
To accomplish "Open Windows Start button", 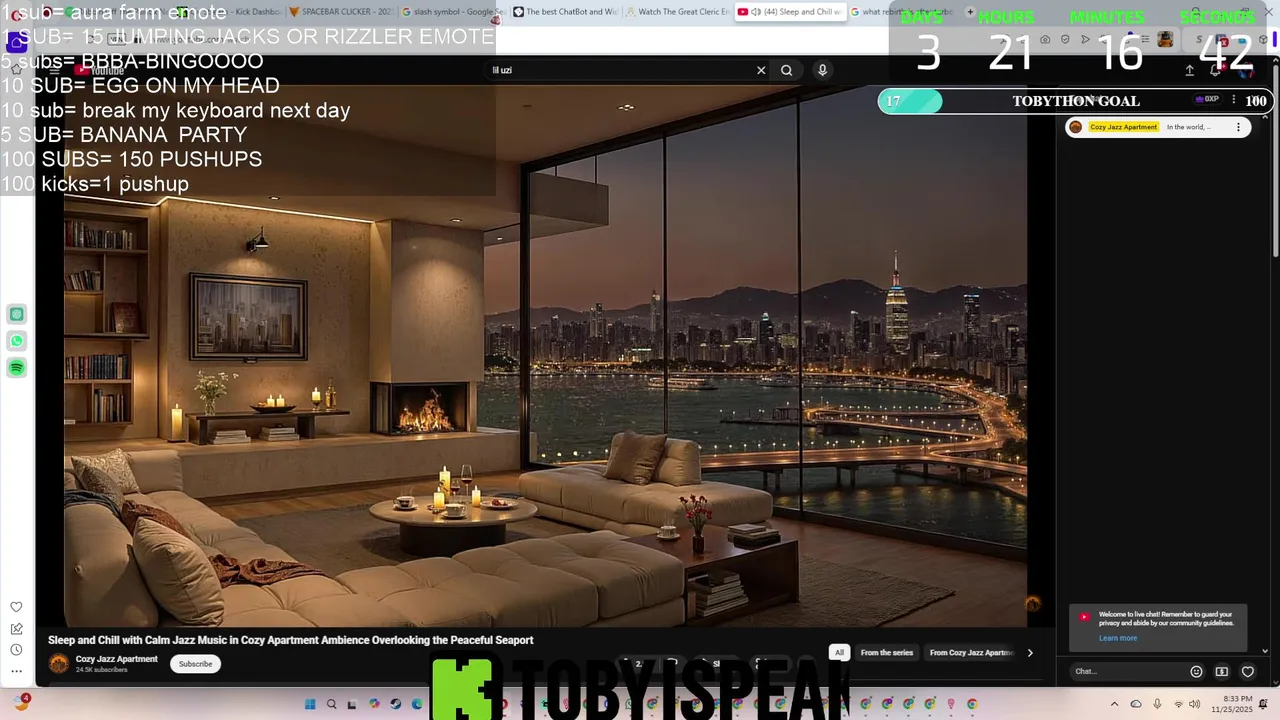I will point(310,705).
